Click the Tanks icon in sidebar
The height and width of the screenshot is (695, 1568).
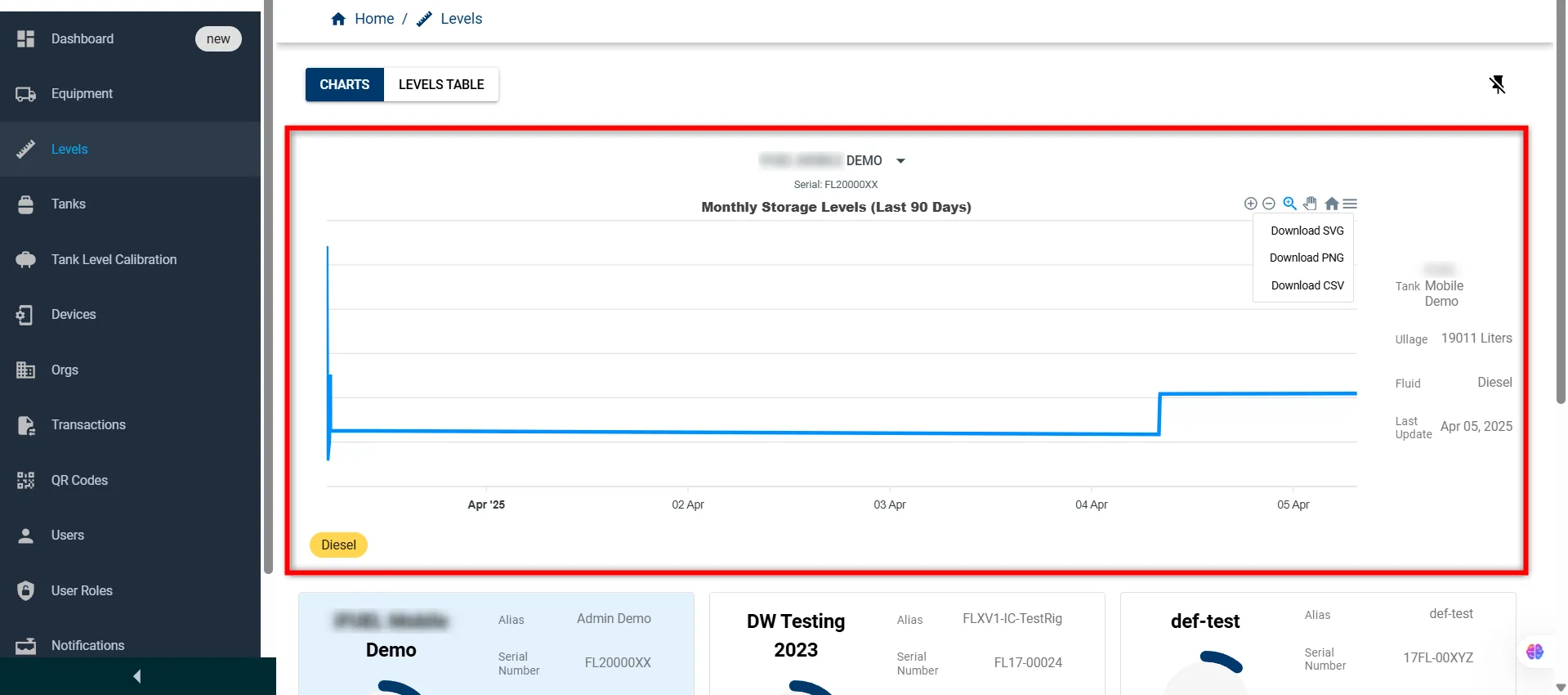(x=26, y=204)
